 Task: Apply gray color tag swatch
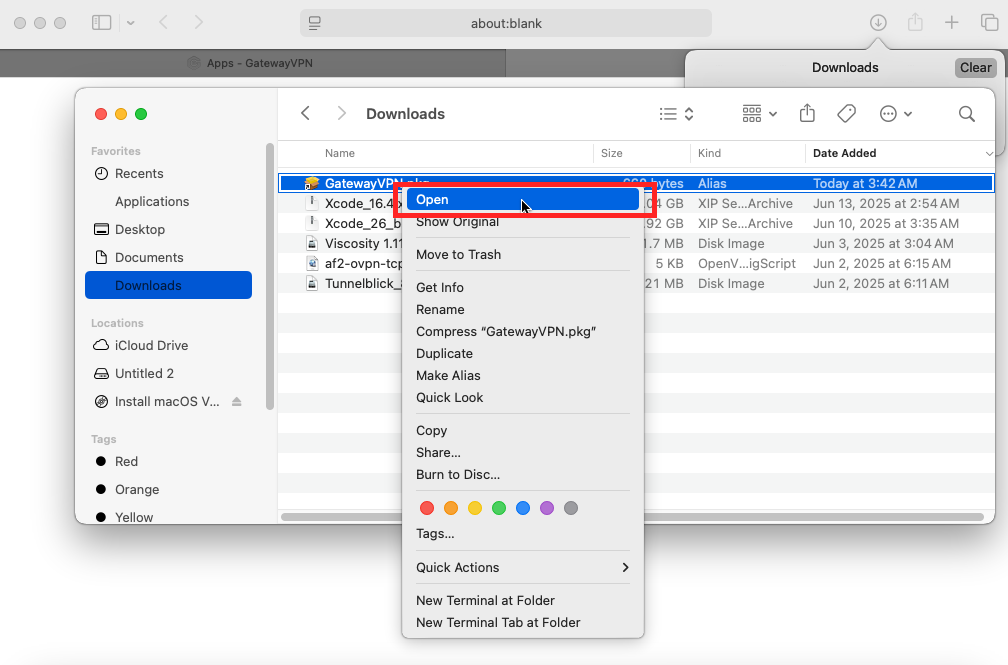(571, 508)
